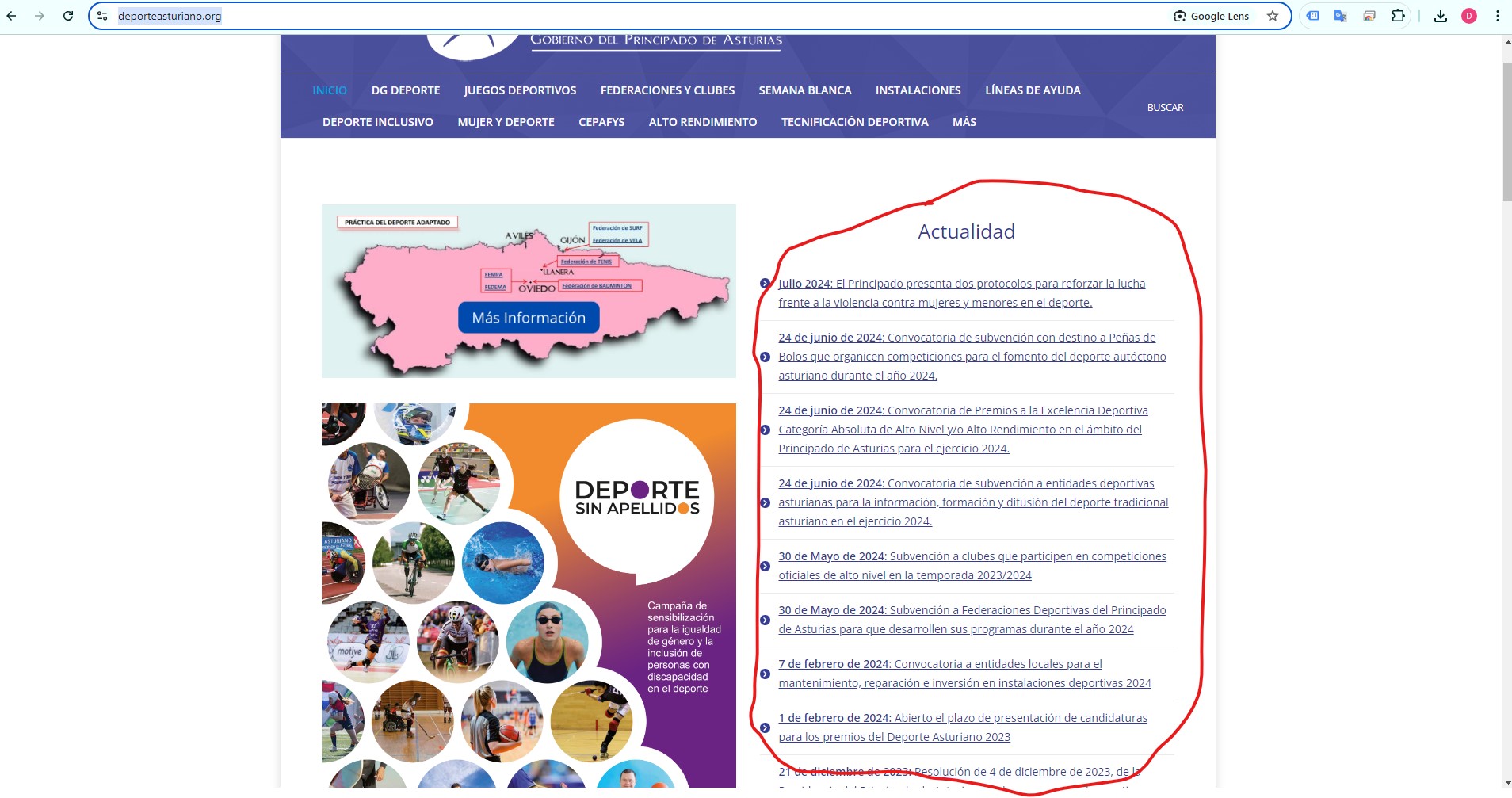Image resolution: width=1512 pixels, height=798 pixels.
Task: Open TECNIFICACIÓN DEPORTIVA menu
Action: (854, 122)
